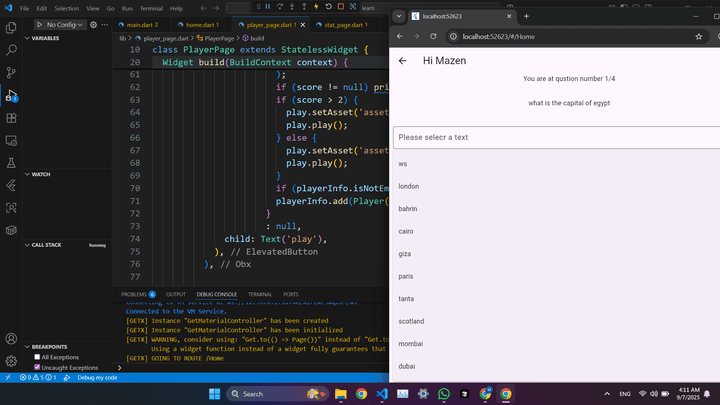Choose the cairo answer option
The height and width of the screenshot is (405, 720).
pyautogui.click(x=406, y=231)
